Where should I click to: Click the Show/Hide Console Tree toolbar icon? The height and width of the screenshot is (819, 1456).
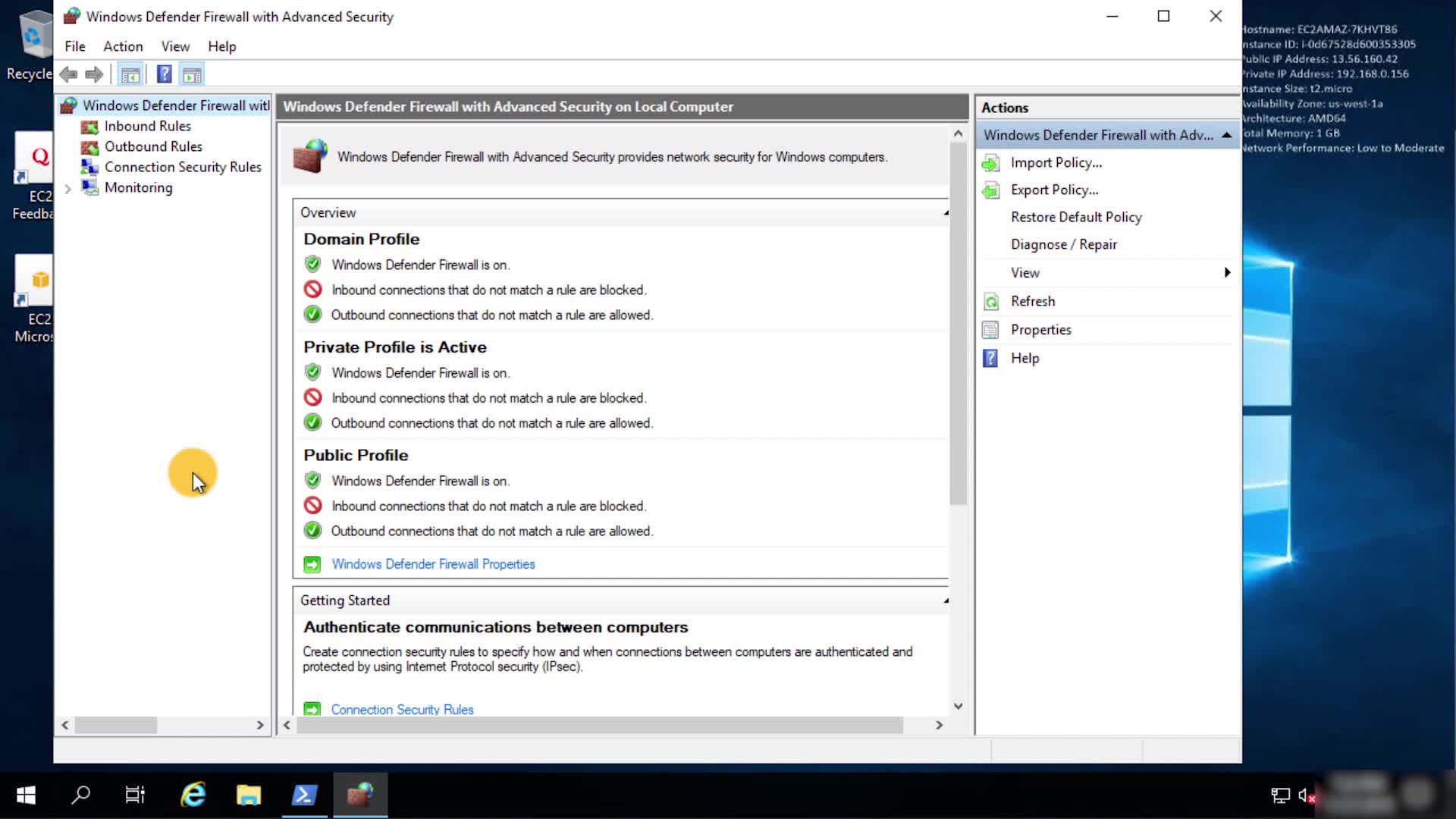pyautogui.click(x=130, y=74)
